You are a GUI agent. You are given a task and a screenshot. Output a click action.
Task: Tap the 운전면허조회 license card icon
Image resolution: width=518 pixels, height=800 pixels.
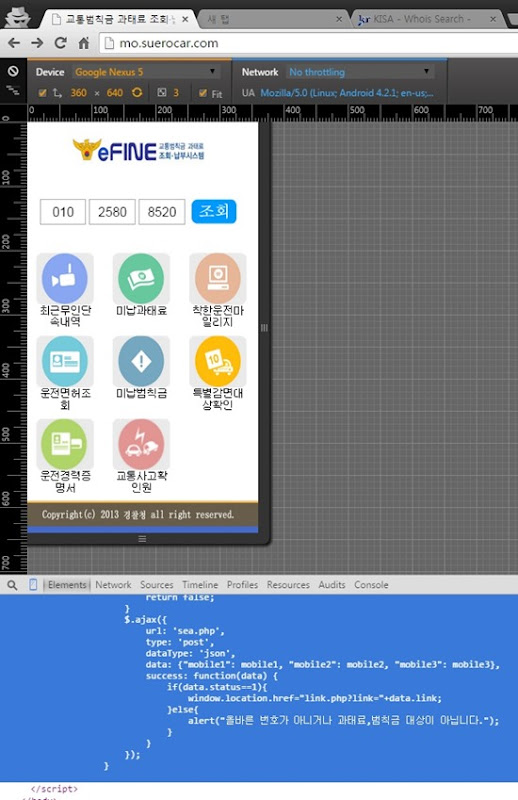tap(65, 361)
